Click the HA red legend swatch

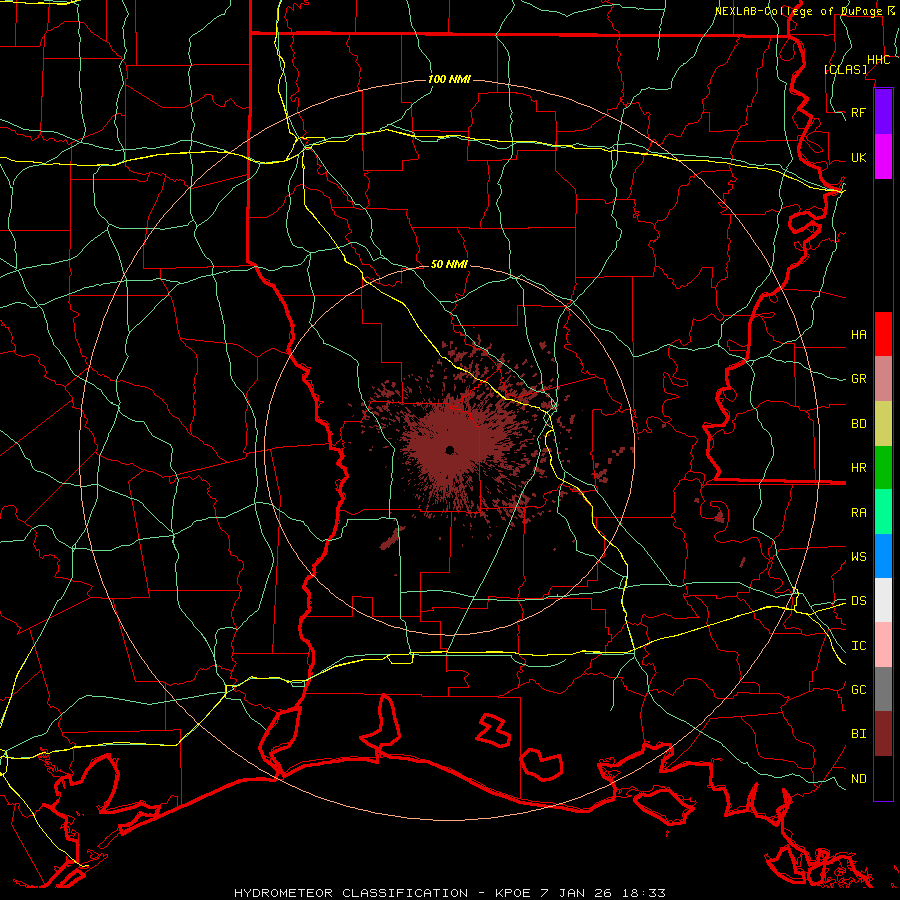(x=883, y=334)
